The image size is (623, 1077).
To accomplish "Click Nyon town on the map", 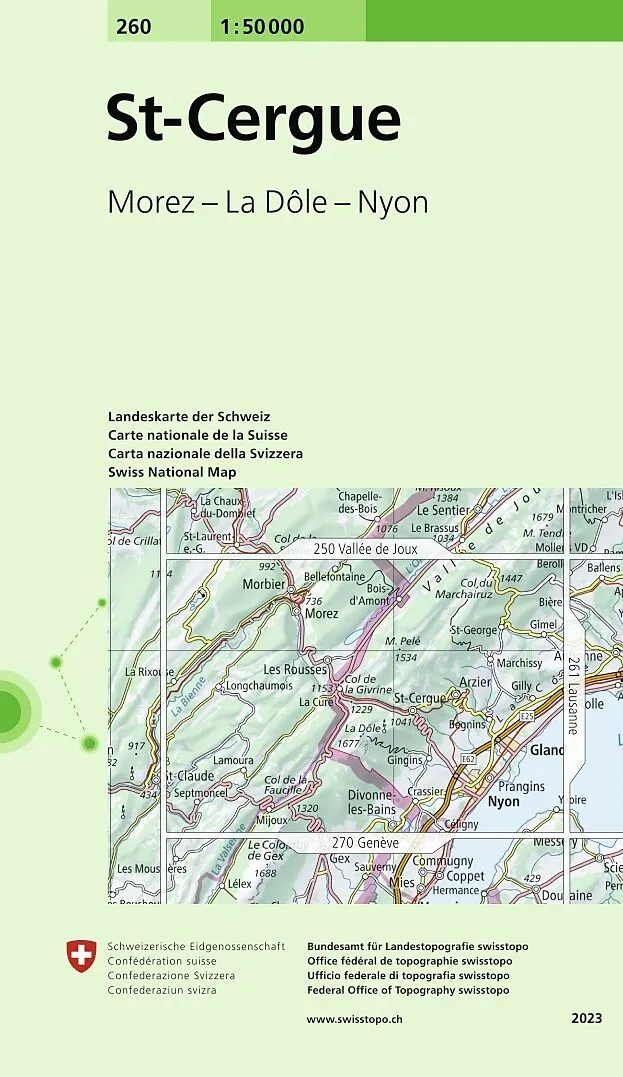I will [x=503, y=802].
